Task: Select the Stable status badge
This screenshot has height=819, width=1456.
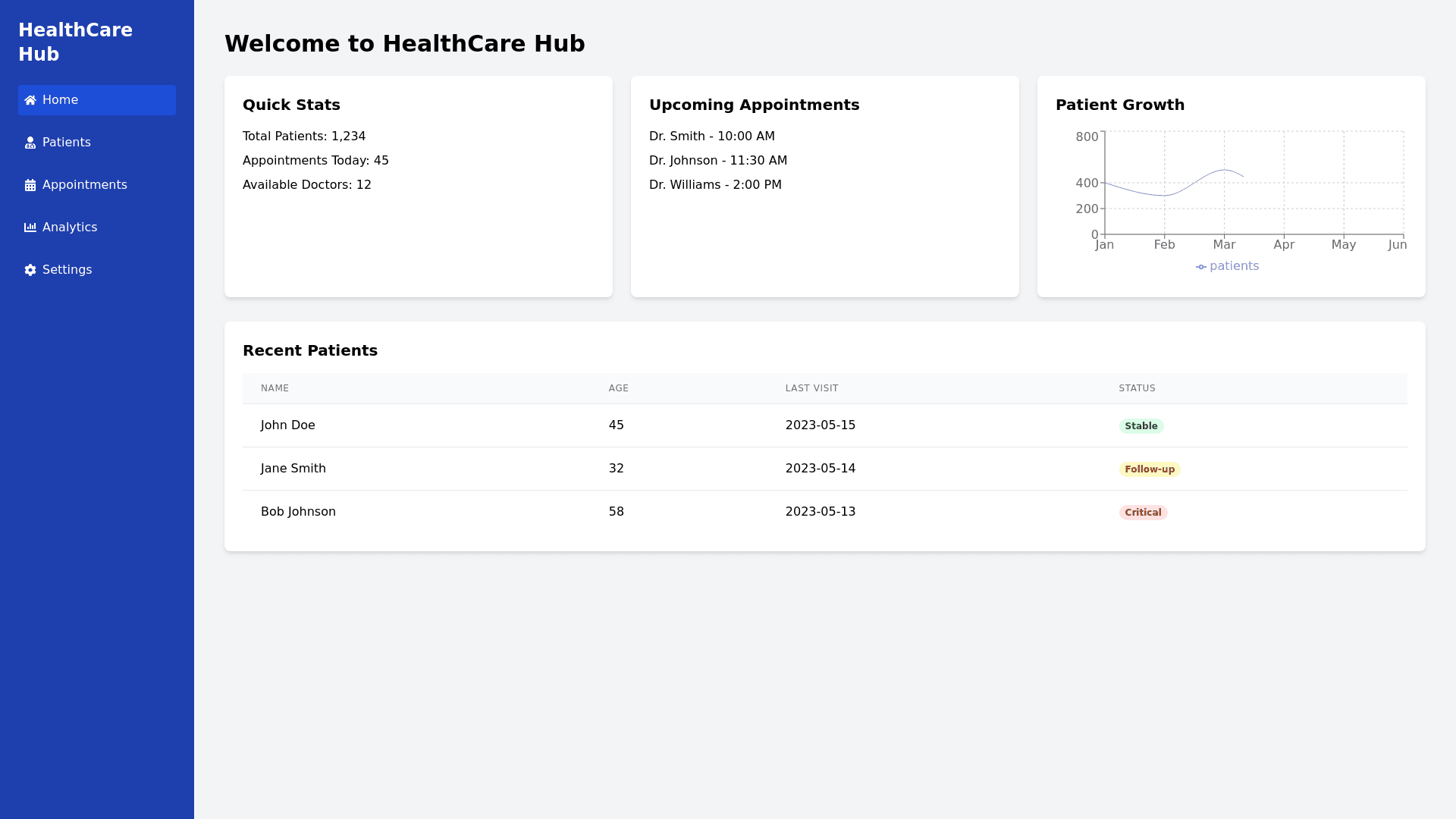Action: click(1141, 426)
